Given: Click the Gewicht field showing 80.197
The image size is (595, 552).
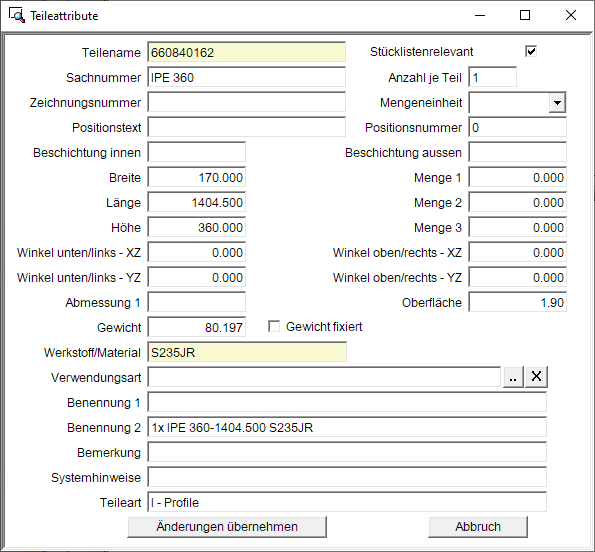Looking at the screenshot, I should point(197,327).
